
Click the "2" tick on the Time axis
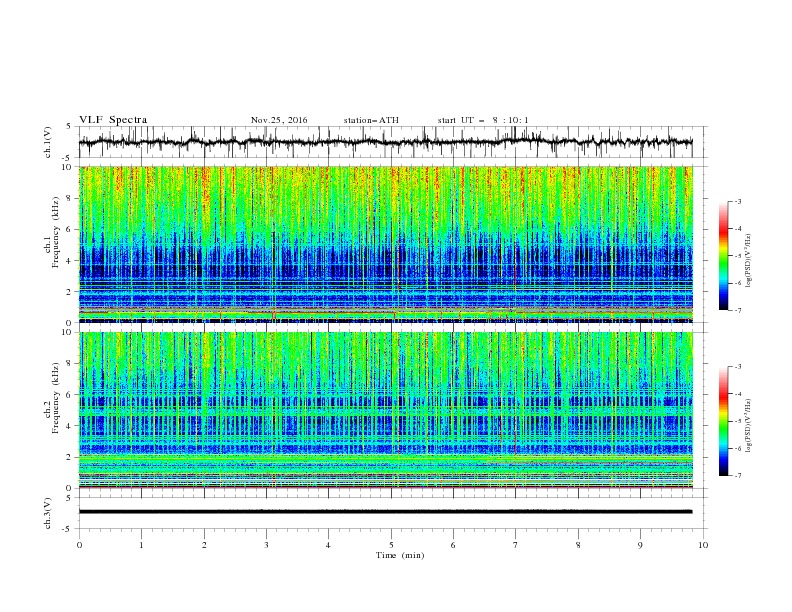pyautogui.click(x=204, y=545)
